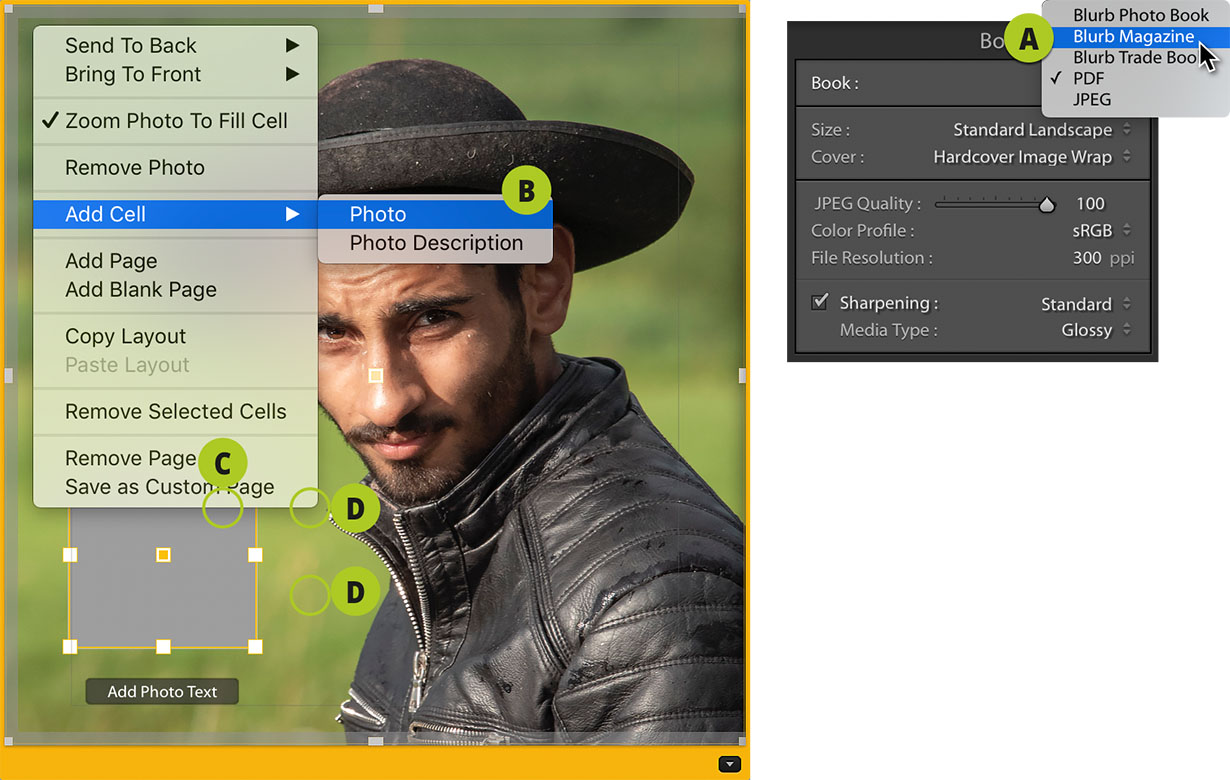The width and height of the screenshot is (1230, 780).
Task: Open the Sharpening strength dropdown showing Standard
Action: click(x=1086, y=304)
